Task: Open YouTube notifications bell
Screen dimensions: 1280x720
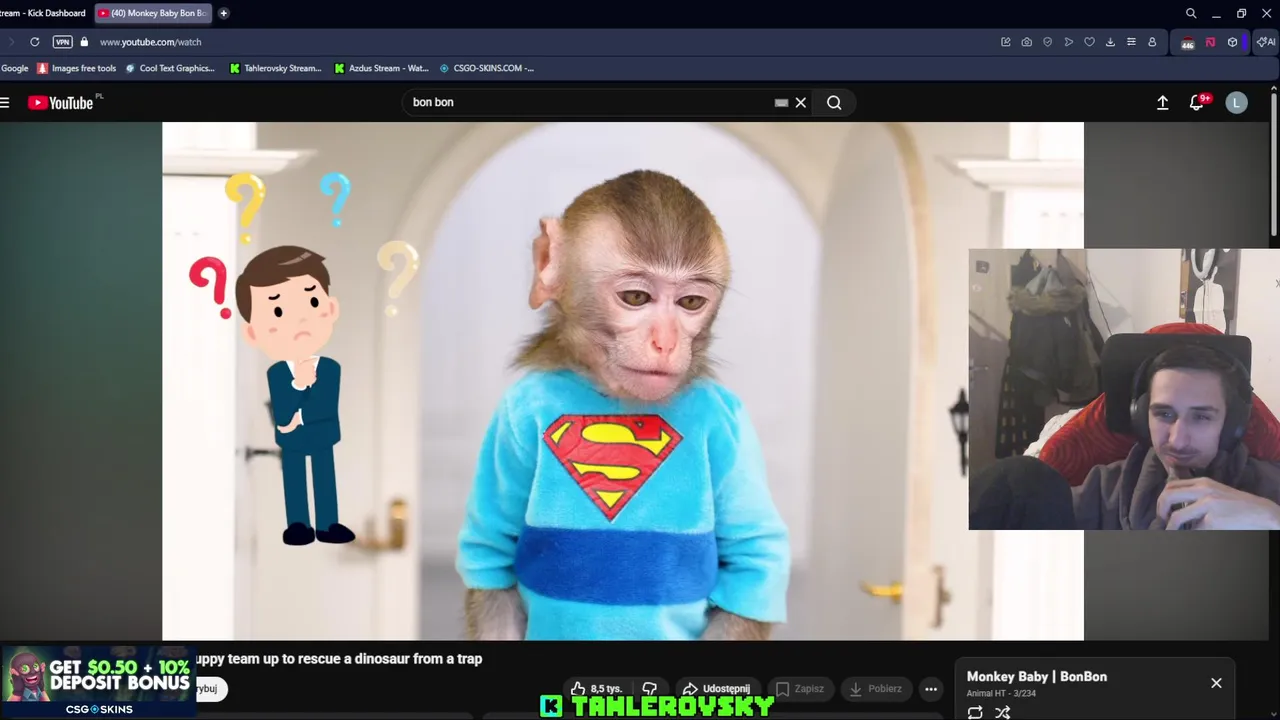Action: 1197,102
